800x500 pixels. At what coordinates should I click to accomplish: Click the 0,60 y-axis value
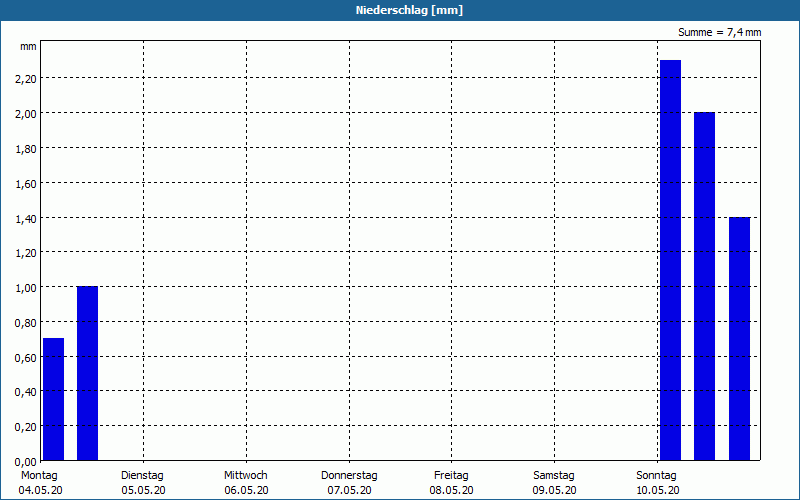(x=25, y=358)
